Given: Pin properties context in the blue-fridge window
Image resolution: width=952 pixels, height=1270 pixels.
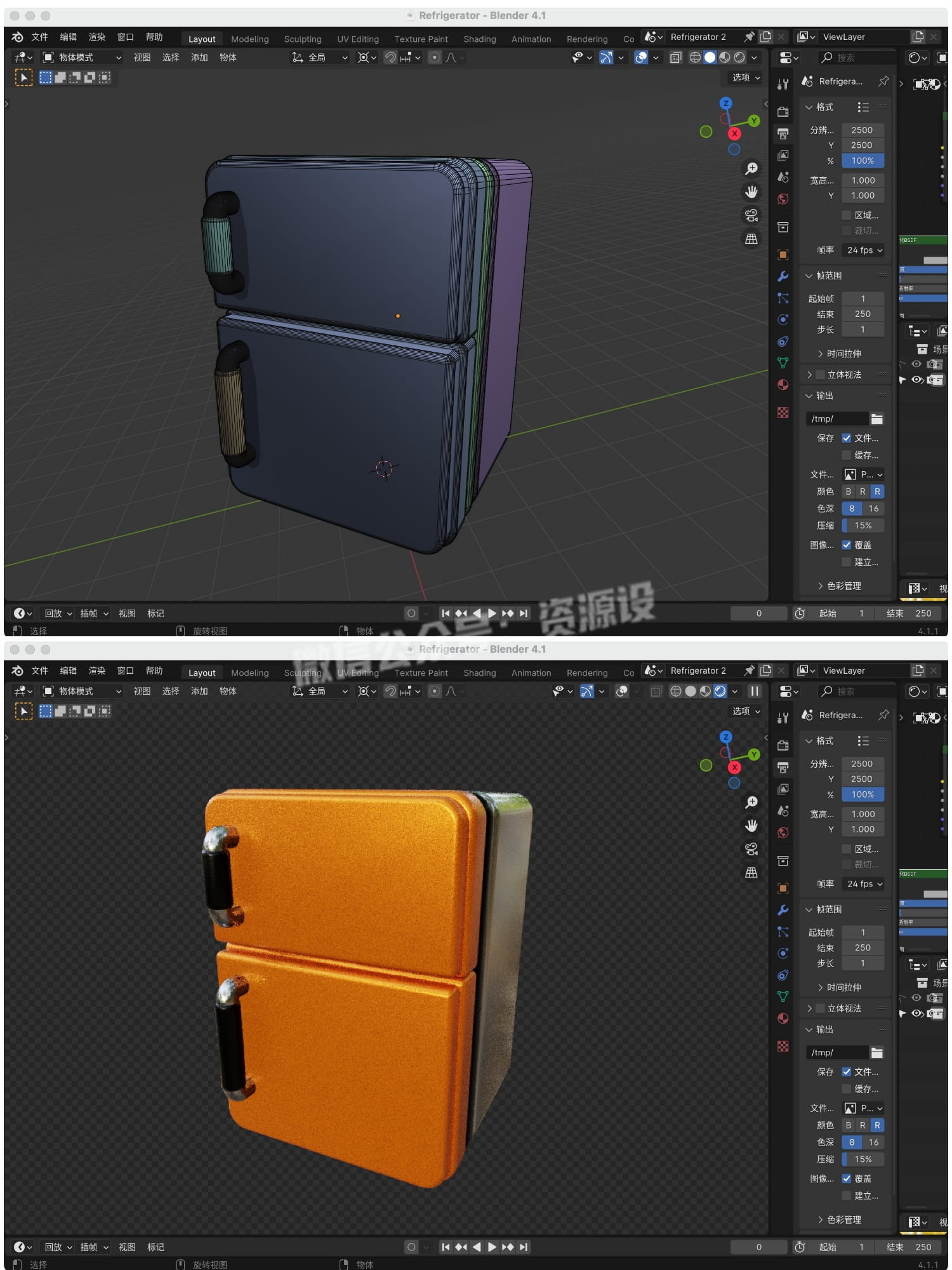Looking at the screenshot, I should (x=883, y=81).
